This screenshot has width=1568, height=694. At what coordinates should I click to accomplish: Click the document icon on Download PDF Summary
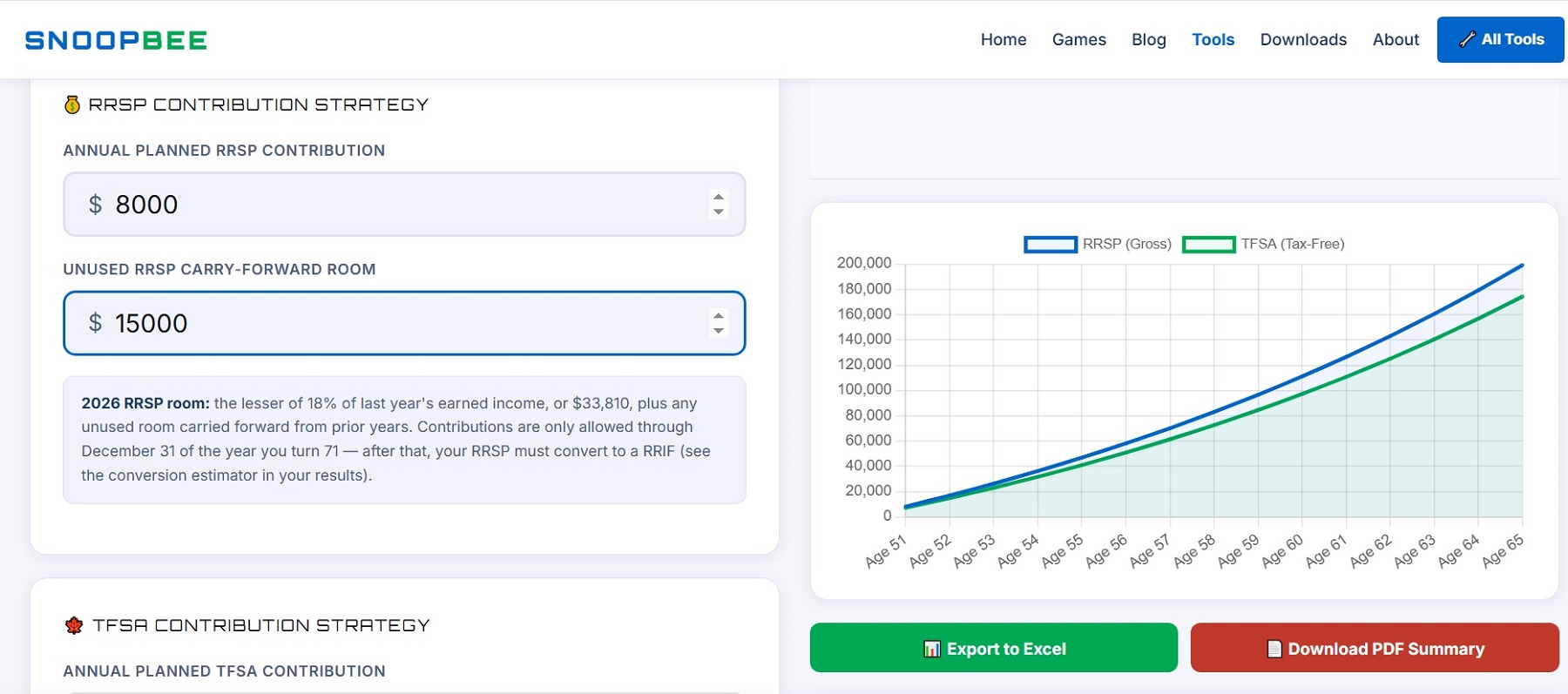coord(1274,649)
